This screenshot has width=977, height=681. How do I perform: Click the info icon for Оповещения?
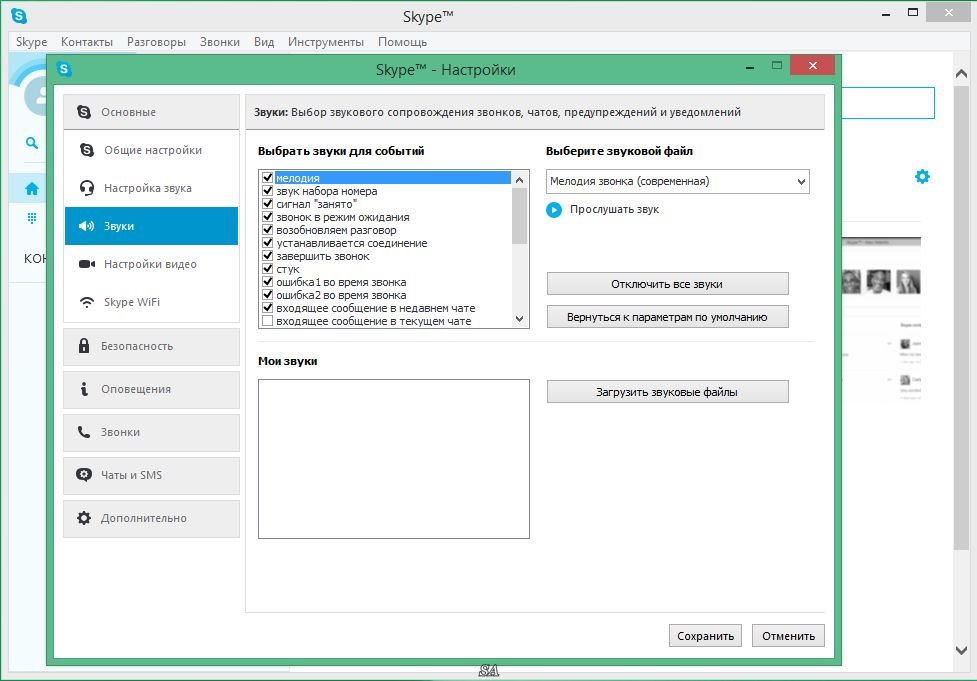click(x=84, y=389)
